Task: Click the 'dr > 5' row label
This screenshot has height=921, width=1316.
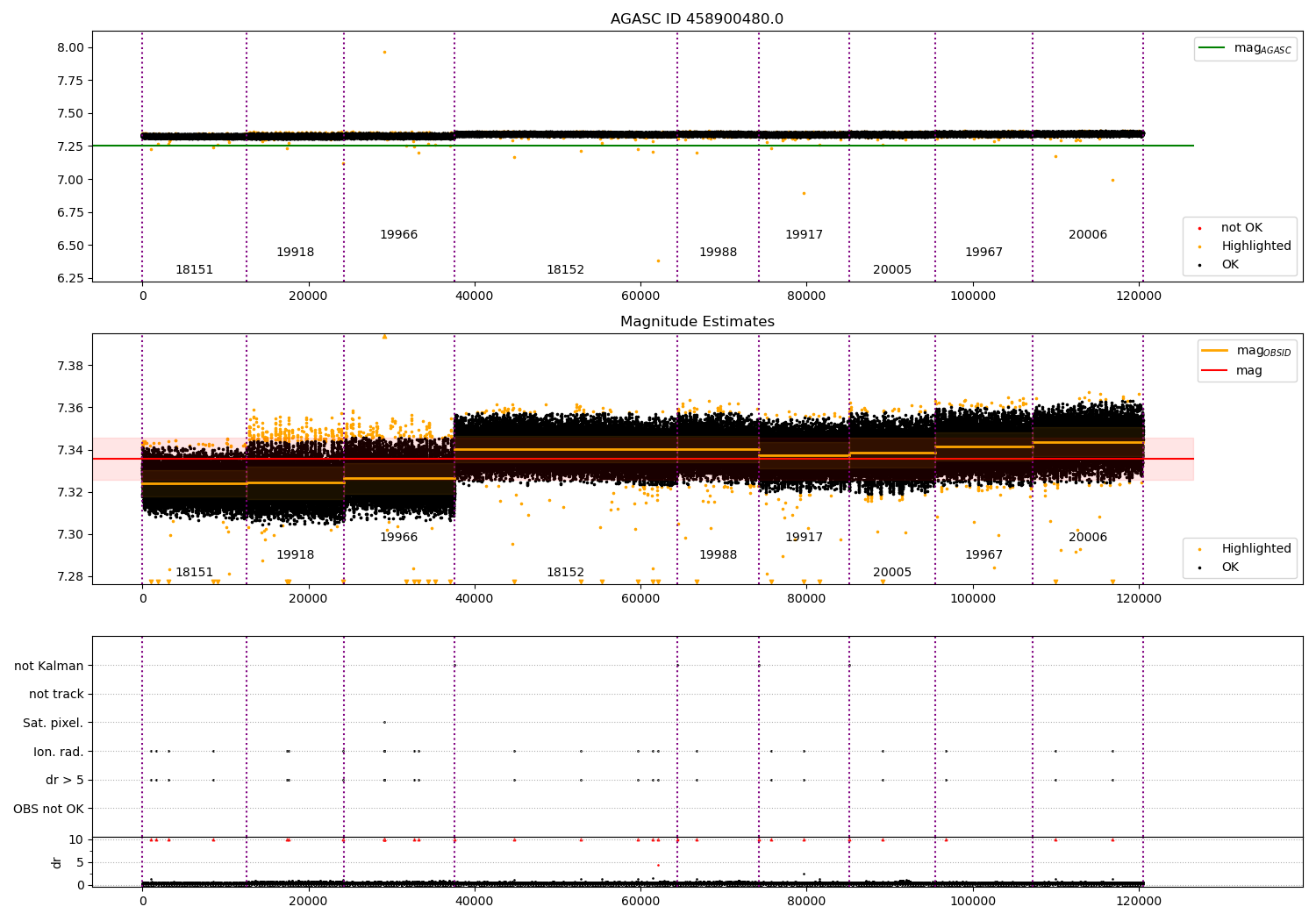Action: pos(65,780)
